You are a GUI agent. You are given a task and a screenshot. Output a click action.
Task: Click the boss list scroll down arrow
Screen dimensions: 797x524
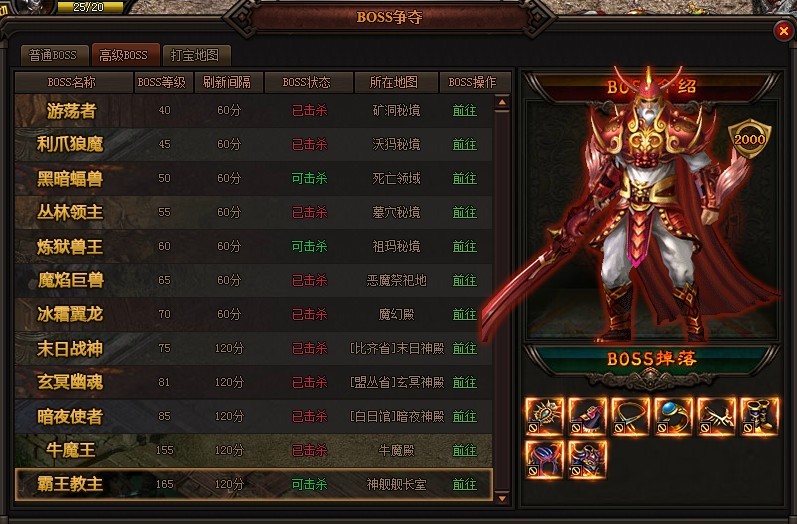(502, 498)
